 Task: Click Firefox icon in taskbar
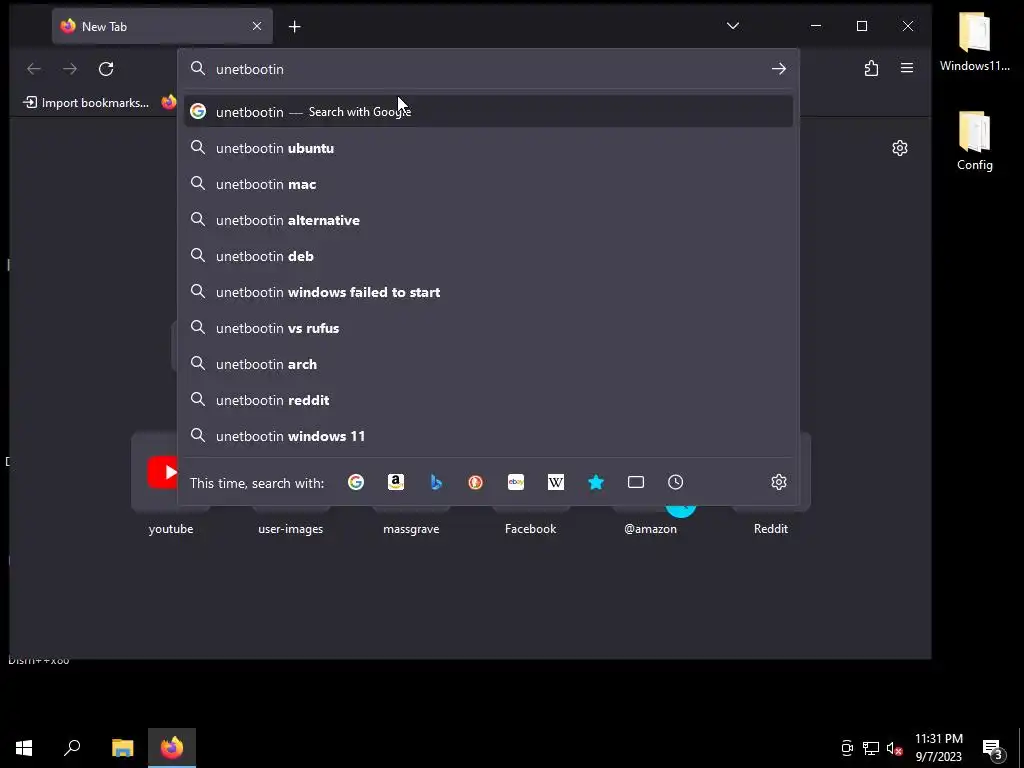(x=172, y=747)
